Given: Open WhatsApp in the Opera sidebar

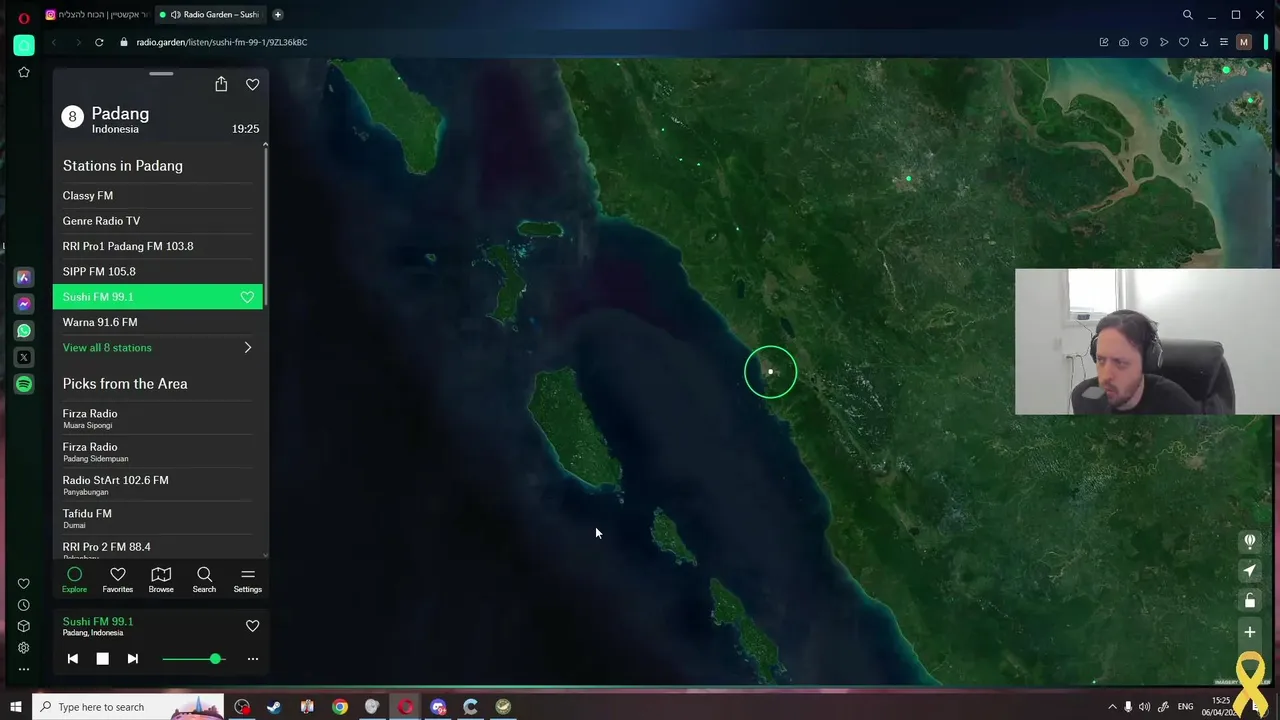Looking at the screenshot, I should 24,330.
